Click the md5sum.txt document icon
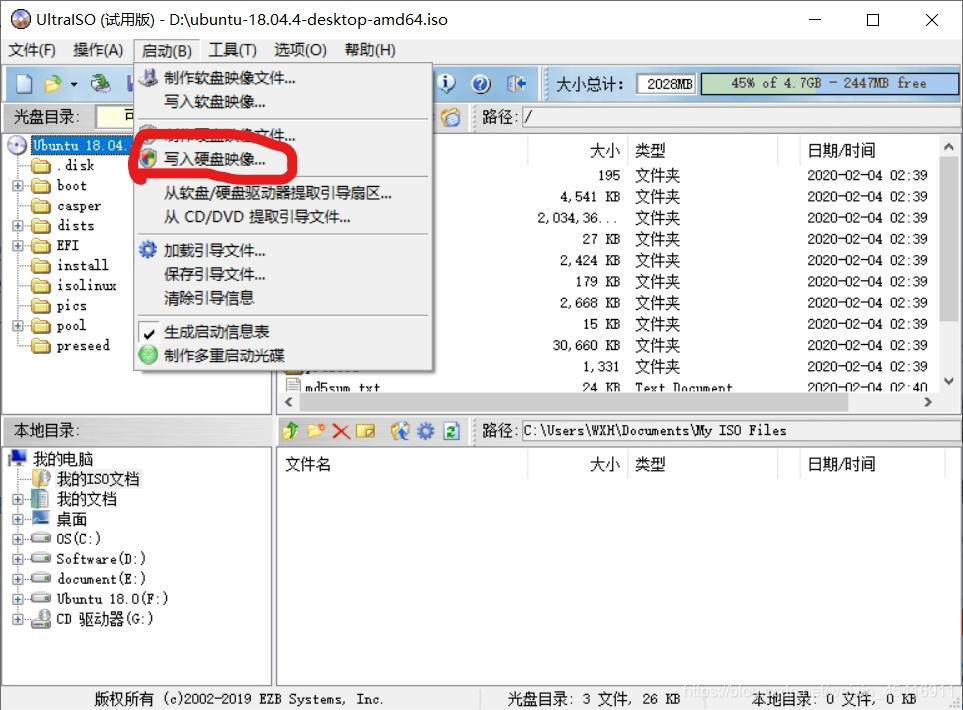The width and height of the screenshot is (963, 710). point(294,386)
